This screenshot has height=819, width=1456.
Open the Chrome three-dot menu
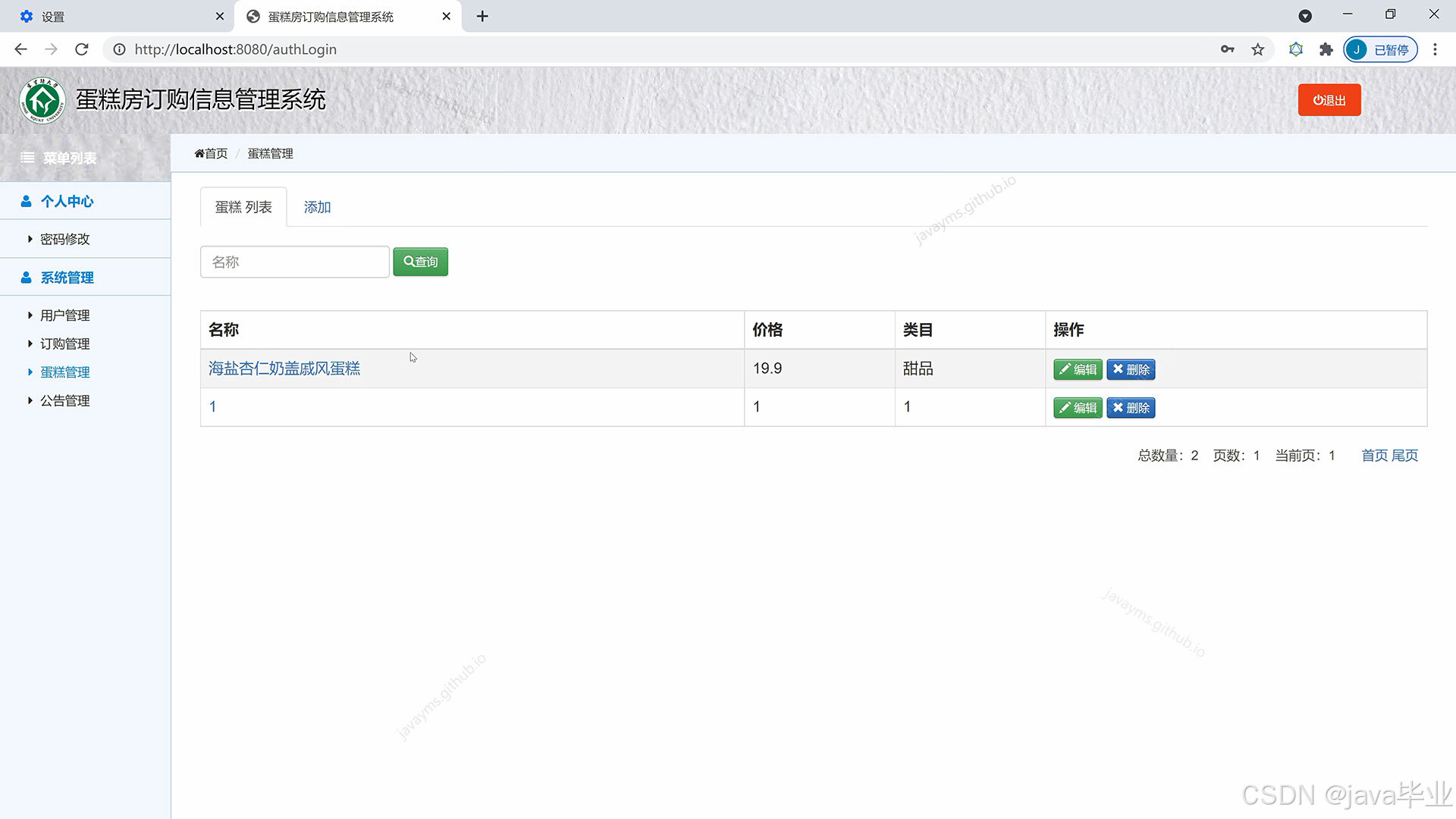[x=1435, y=49]
